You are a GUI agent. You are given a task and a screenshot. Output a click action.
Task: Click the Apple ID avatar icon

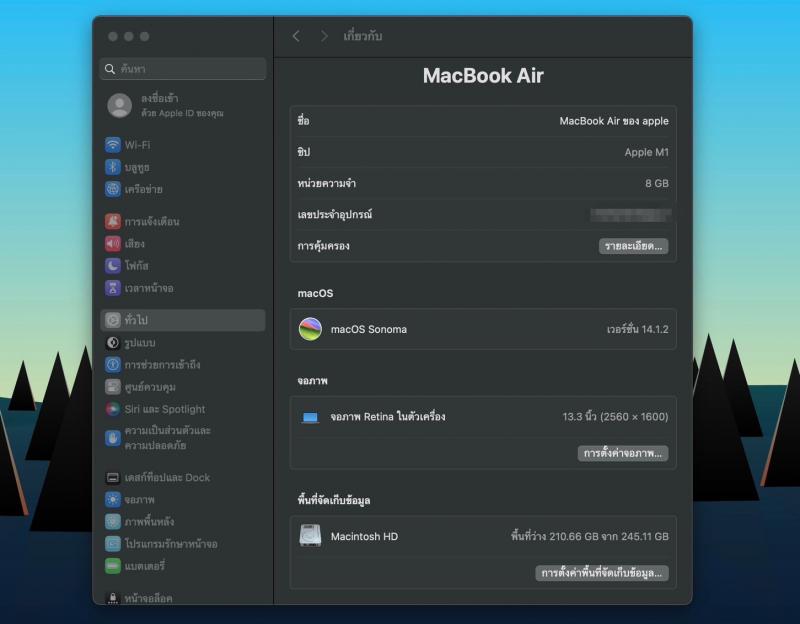click(x=120, y=105)
